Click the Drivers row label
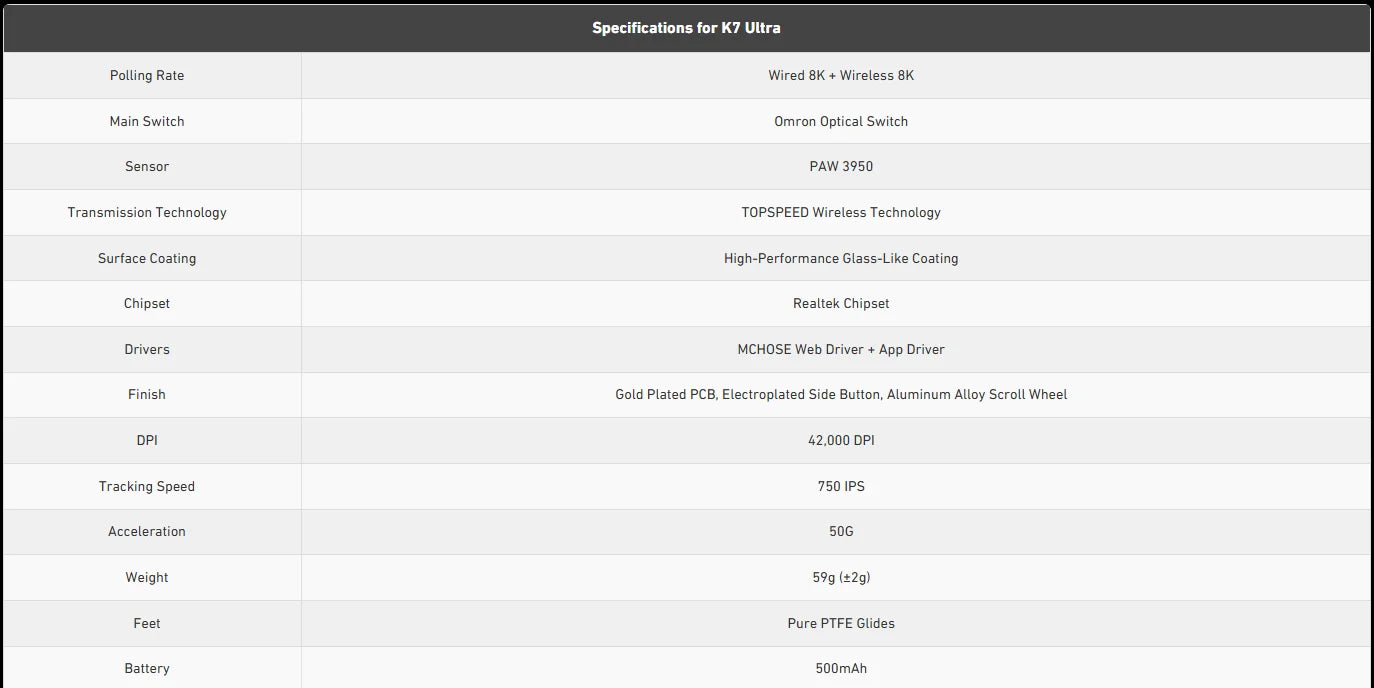Image resolution: width=1374 pixels, height=688 pixels. [147, 349]
